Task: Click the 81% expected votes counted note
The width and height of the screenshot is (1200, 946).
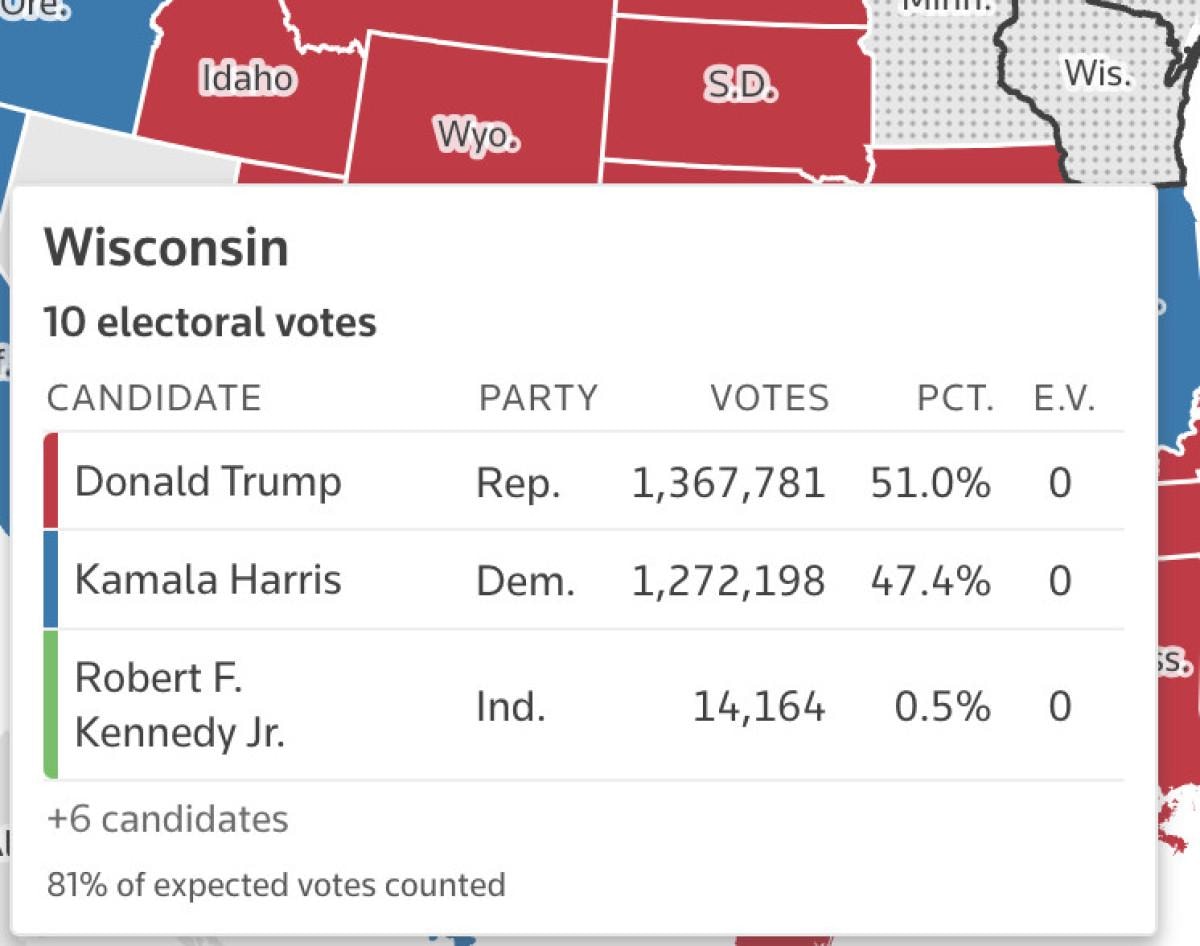Action: (276, 885)
